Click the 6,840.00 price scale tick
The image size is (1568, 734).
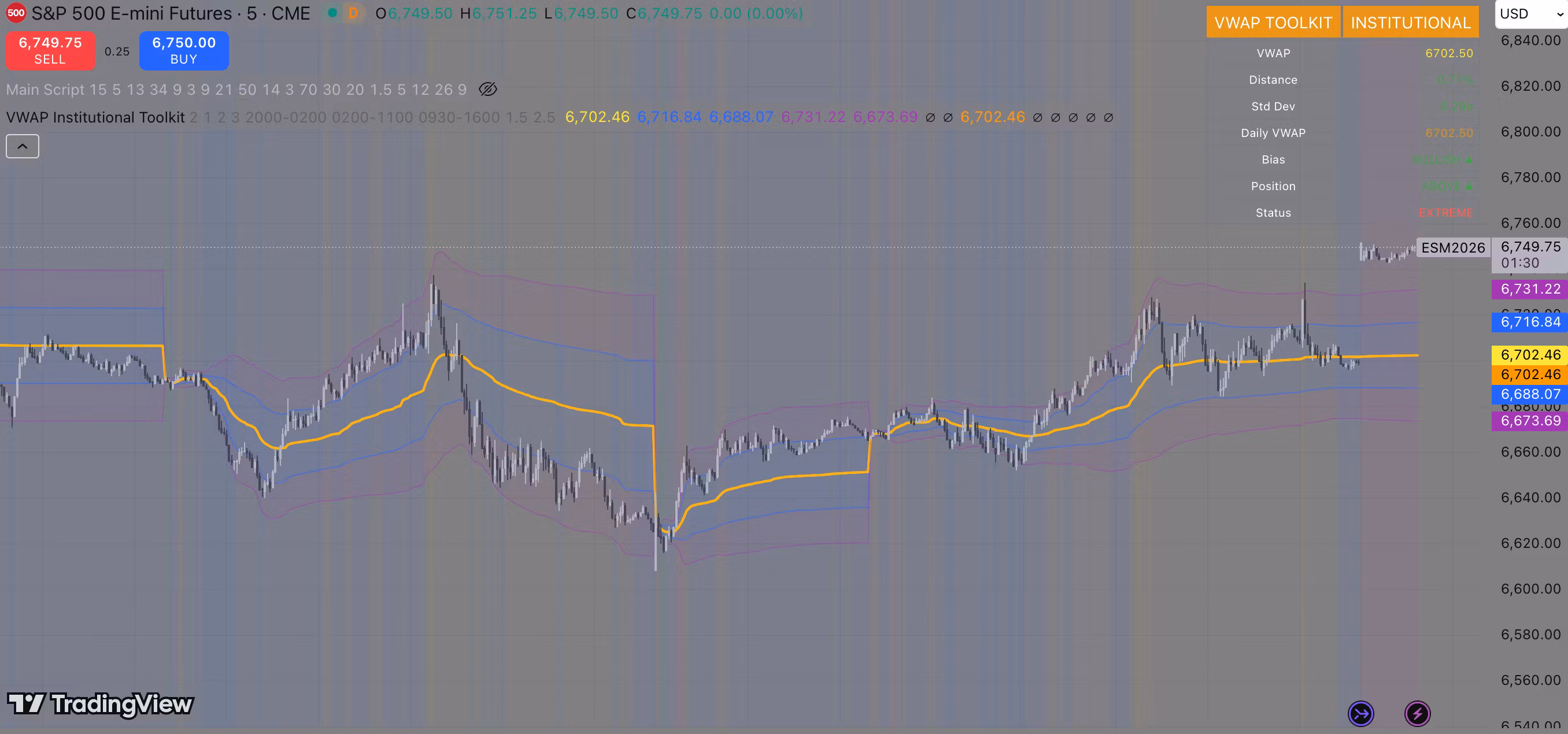(1530, 40)
